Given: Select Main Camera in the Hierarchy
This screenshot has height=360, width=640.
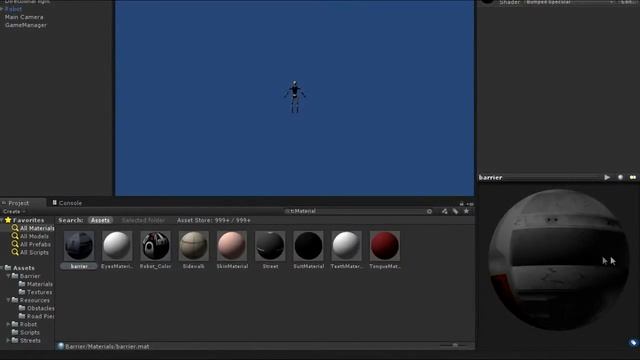Looking at the screenshot, I should click(24, 17).
